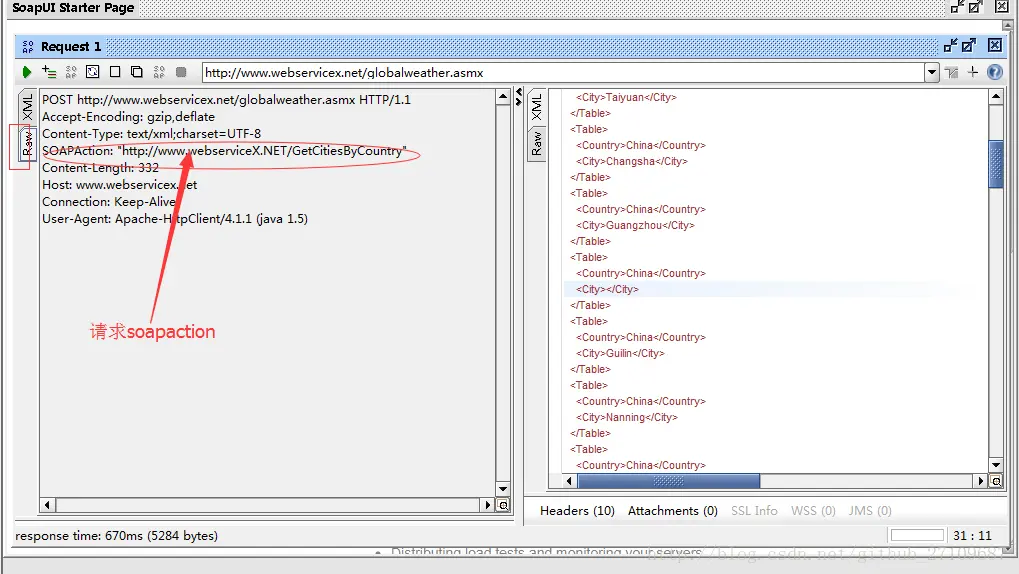Click the Taiyuan city XML line
Image resolution: width=1019 pixels, height=574 pixels.
point(626,98)
